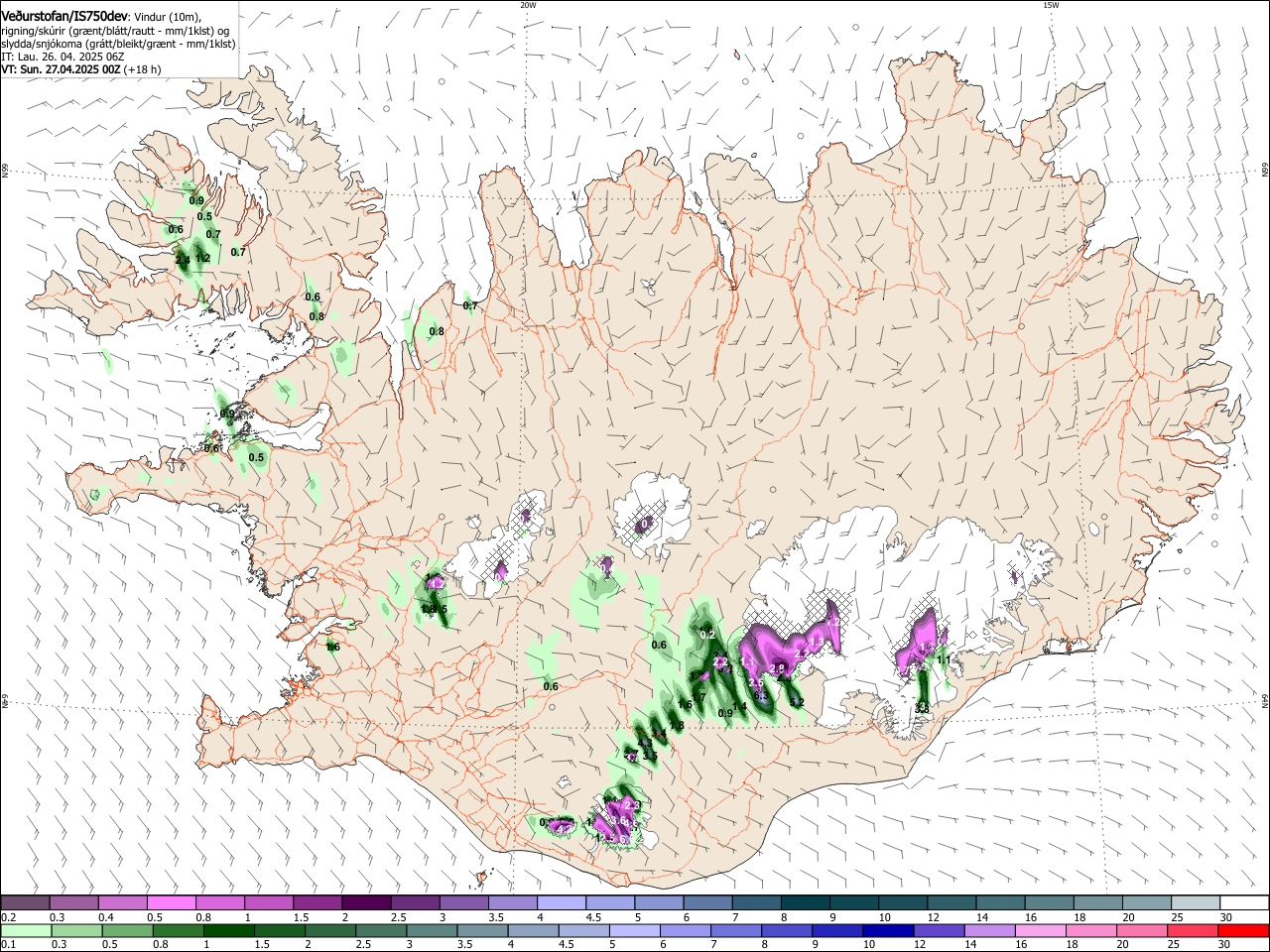Click the 5.2 precipitation value
This screenshot has height=952, width=1270.
click(x=797, y=702)
